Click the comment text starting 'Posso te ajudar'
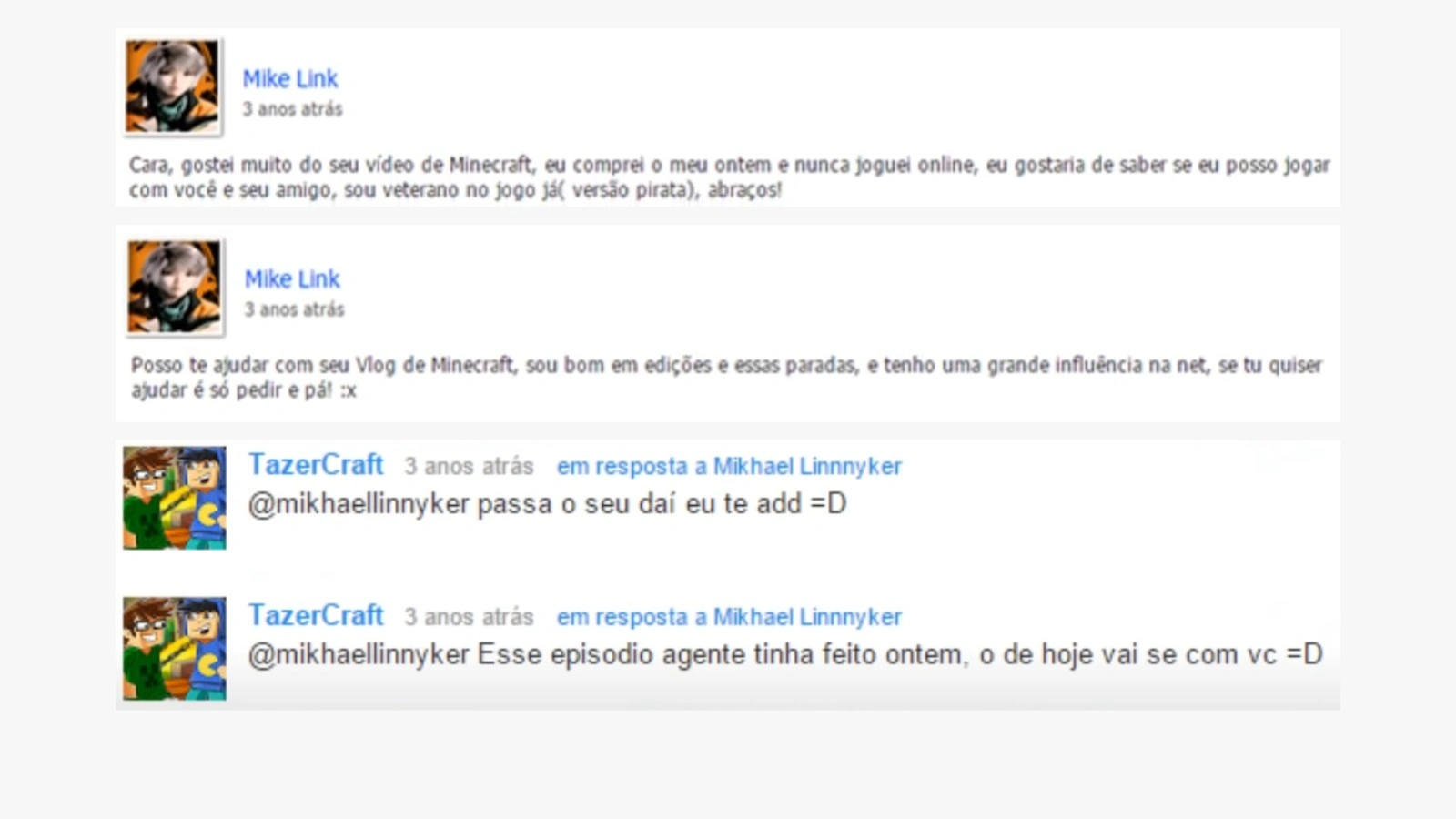Viewport: 1456px width, 819px height. (x=726, y=378)
